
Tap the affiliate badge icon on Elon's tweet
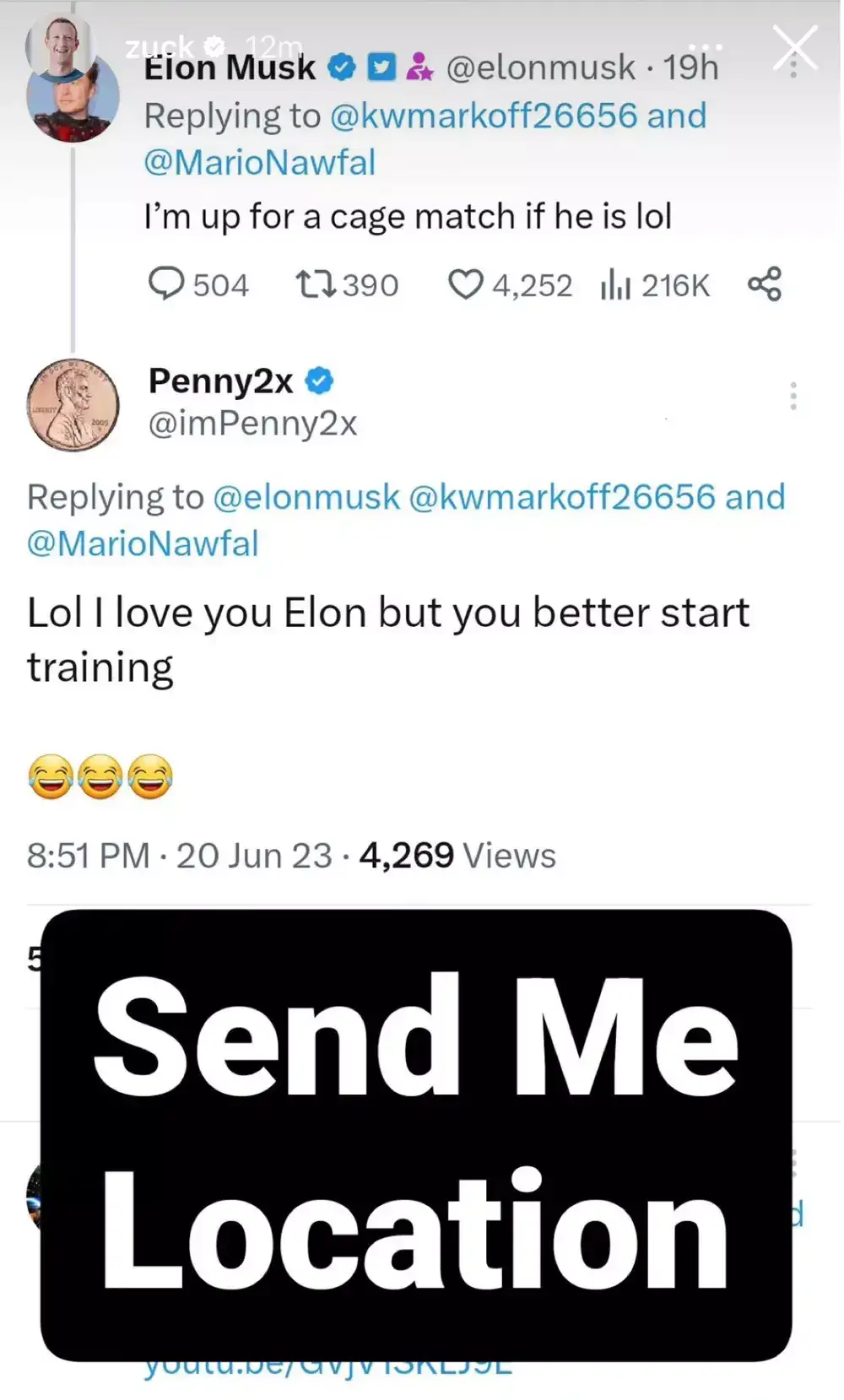[x=420, y=66]
